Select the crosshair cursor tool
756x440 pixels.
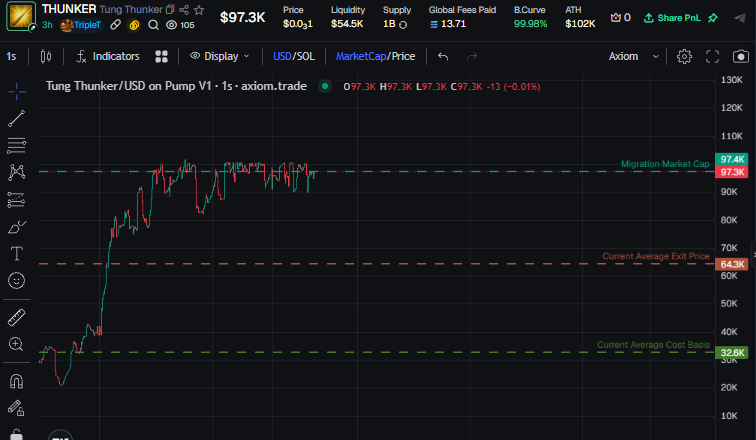click(x=16, y=92)
